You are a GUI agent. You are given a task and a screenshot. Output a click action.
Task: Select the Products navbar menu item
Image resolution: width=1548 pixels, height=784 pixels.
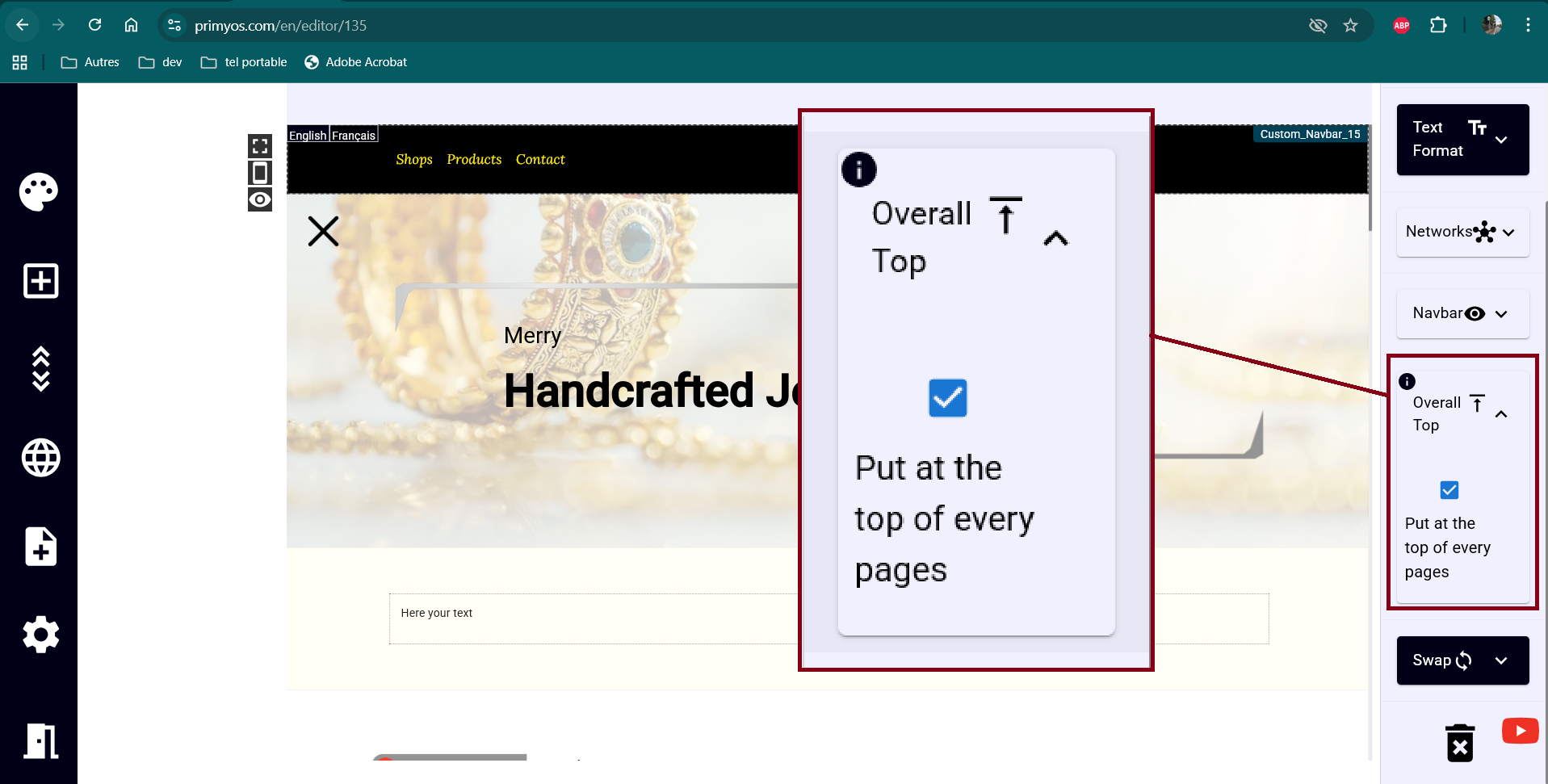click(x=474, y=160)
